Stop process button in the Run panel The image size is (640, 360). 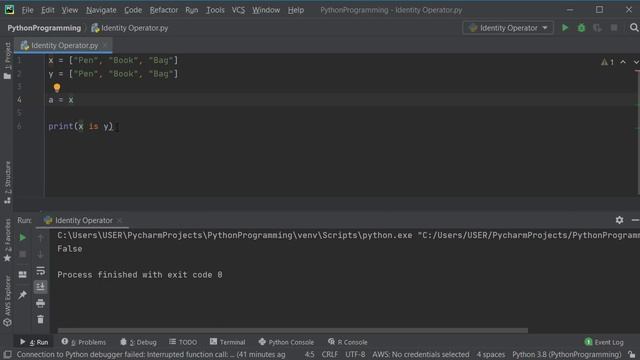(x=22, y=254)
